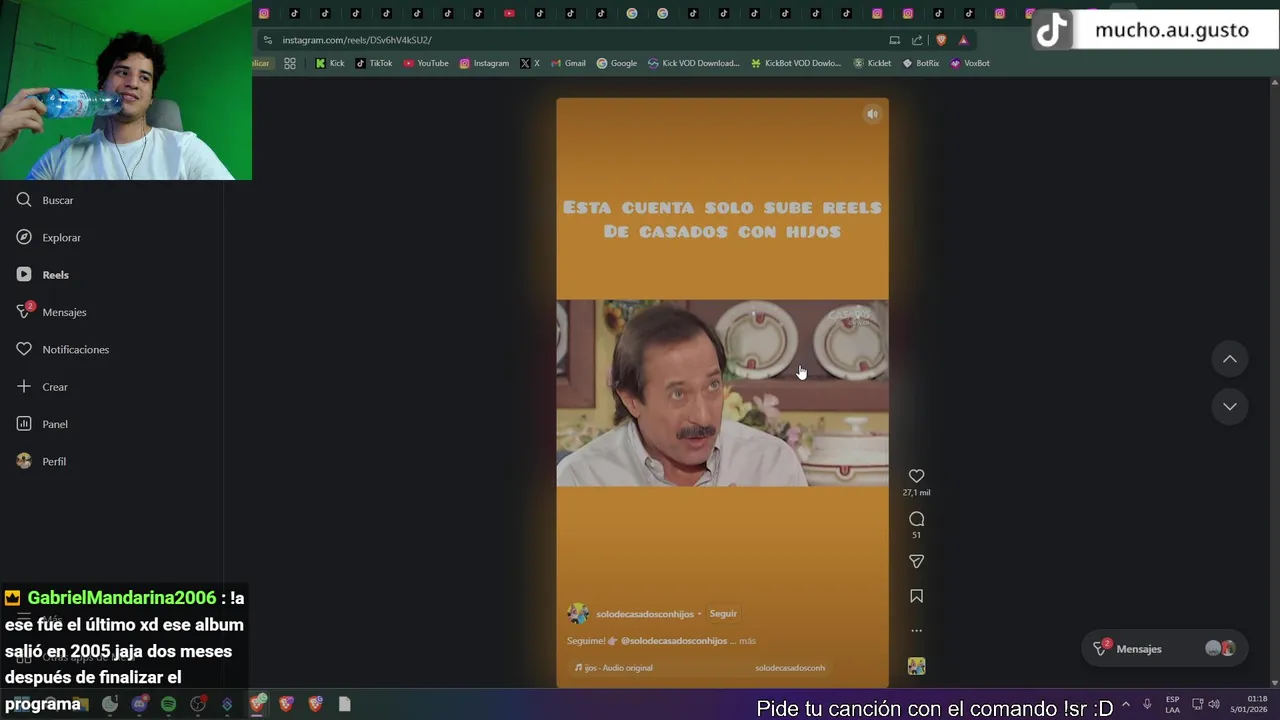Open Buscar in the Instagram sidebar
Image resolution: width=1280 pixels, height=720 pixels.
pyautogui.click(x=45, y=200)
